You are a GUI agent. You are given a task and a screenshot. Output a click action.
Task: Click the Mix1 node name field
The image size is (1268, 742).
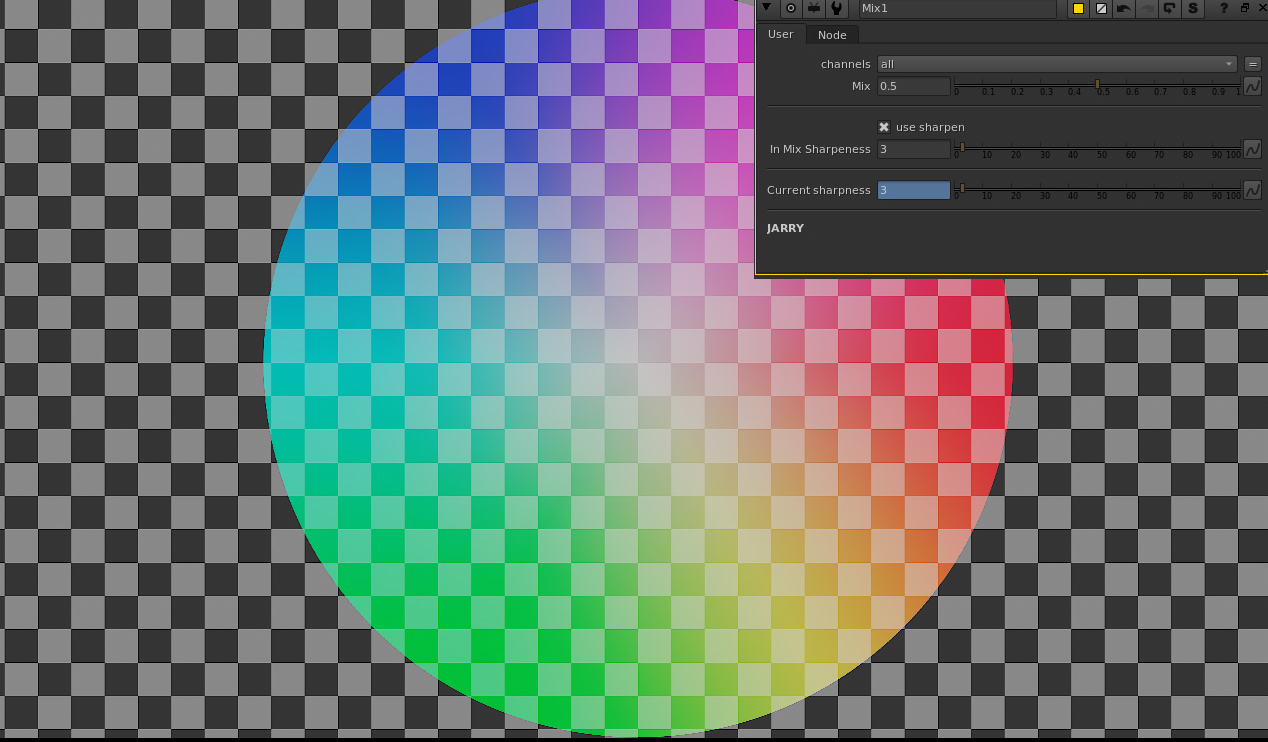pos(956,8)
